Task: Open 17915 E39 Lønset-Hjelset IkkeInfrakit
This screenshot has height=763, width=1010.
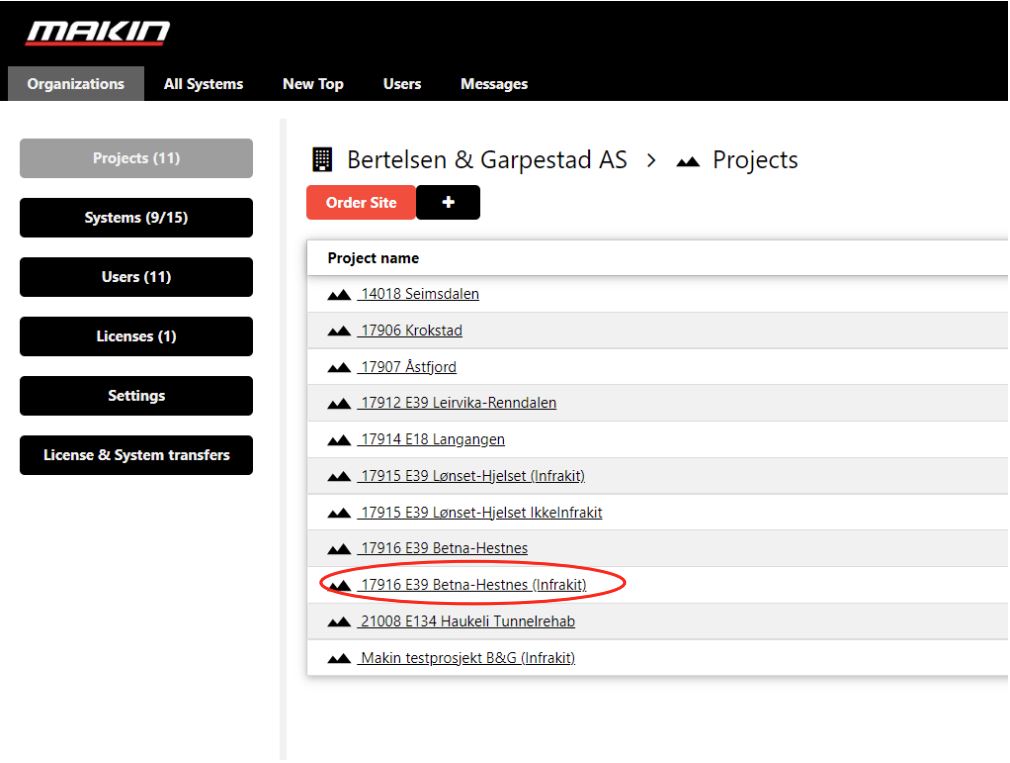Action: point(481,513)
